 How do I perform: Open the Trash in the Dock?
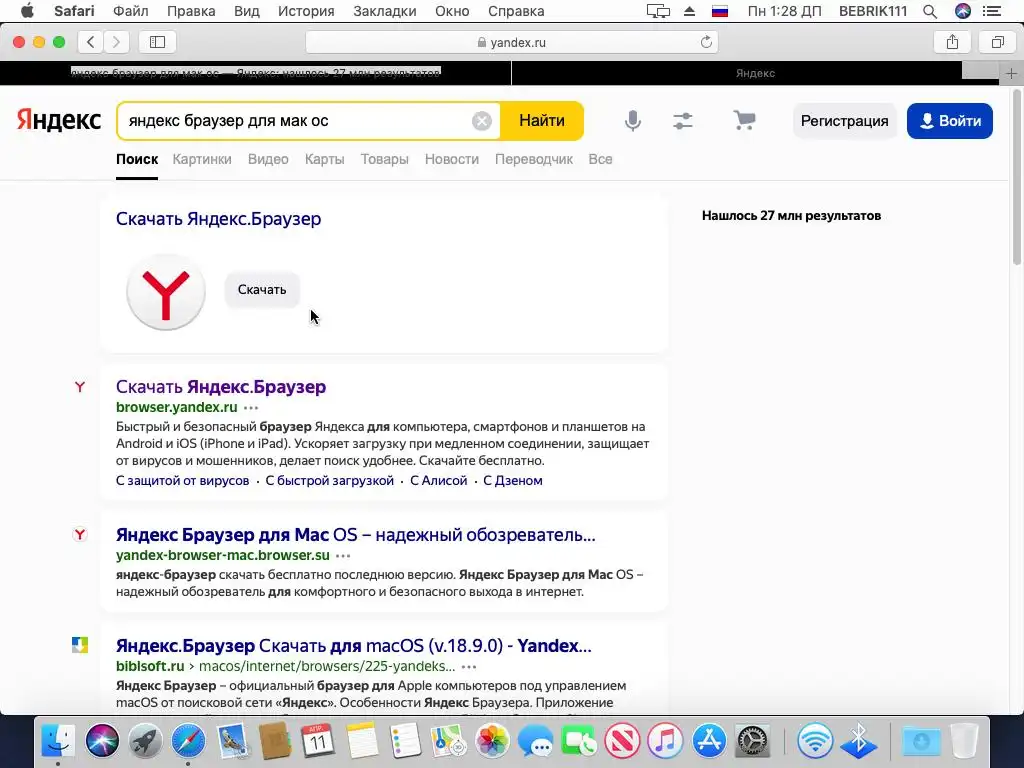click(964, 741)
